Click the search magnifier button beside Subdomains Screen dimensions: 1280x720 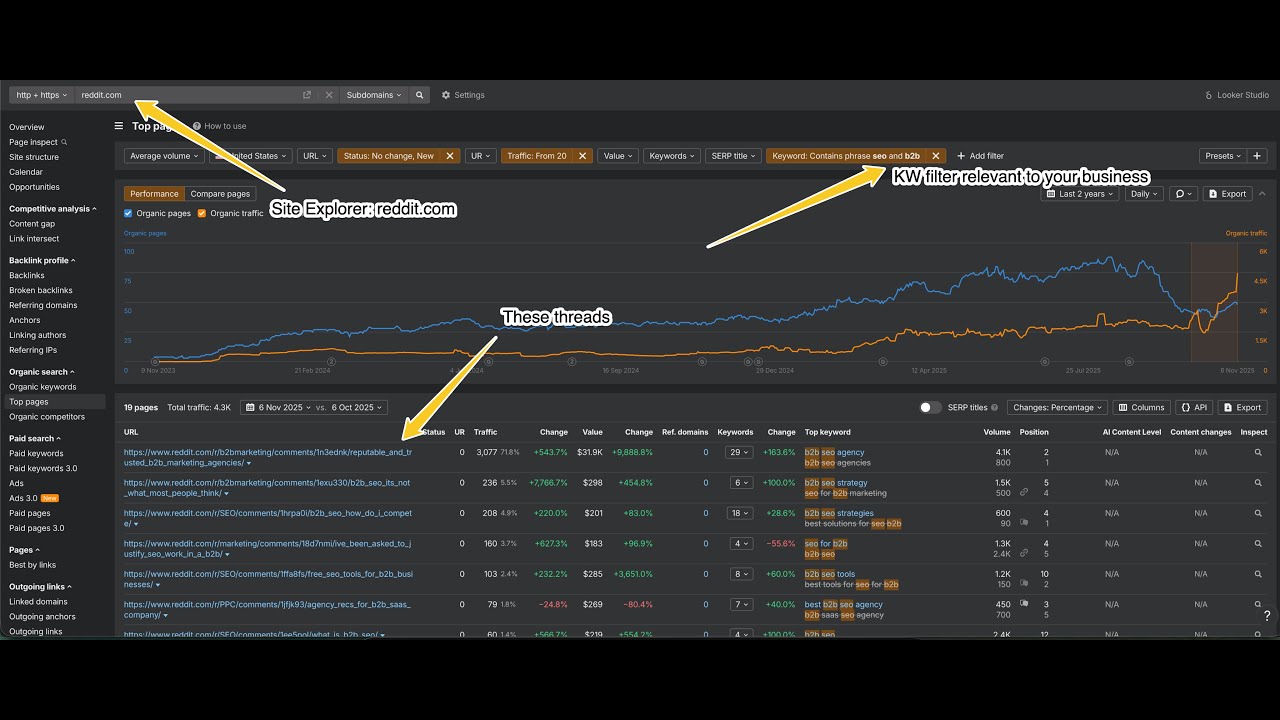(419, 95)
